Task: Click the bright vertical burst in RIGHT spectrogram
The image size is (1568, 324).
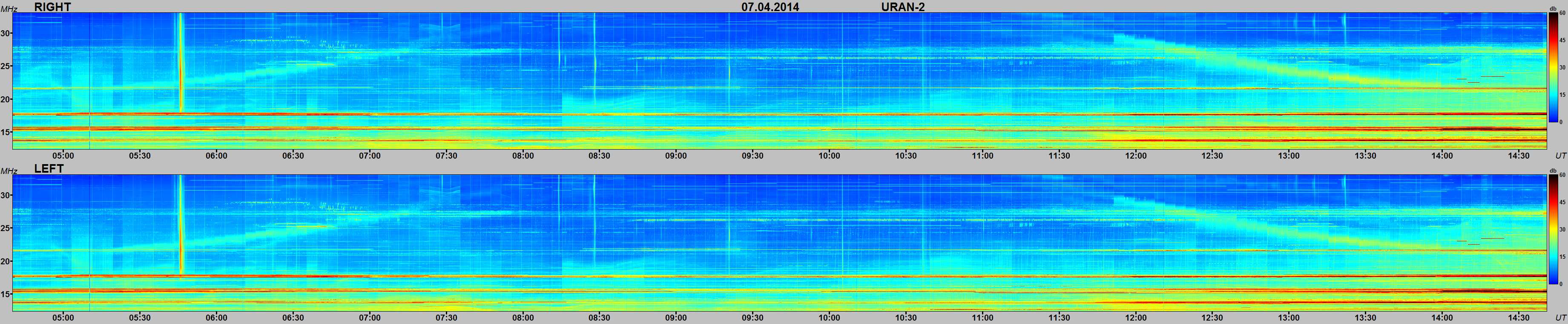Action: [180, 63]
